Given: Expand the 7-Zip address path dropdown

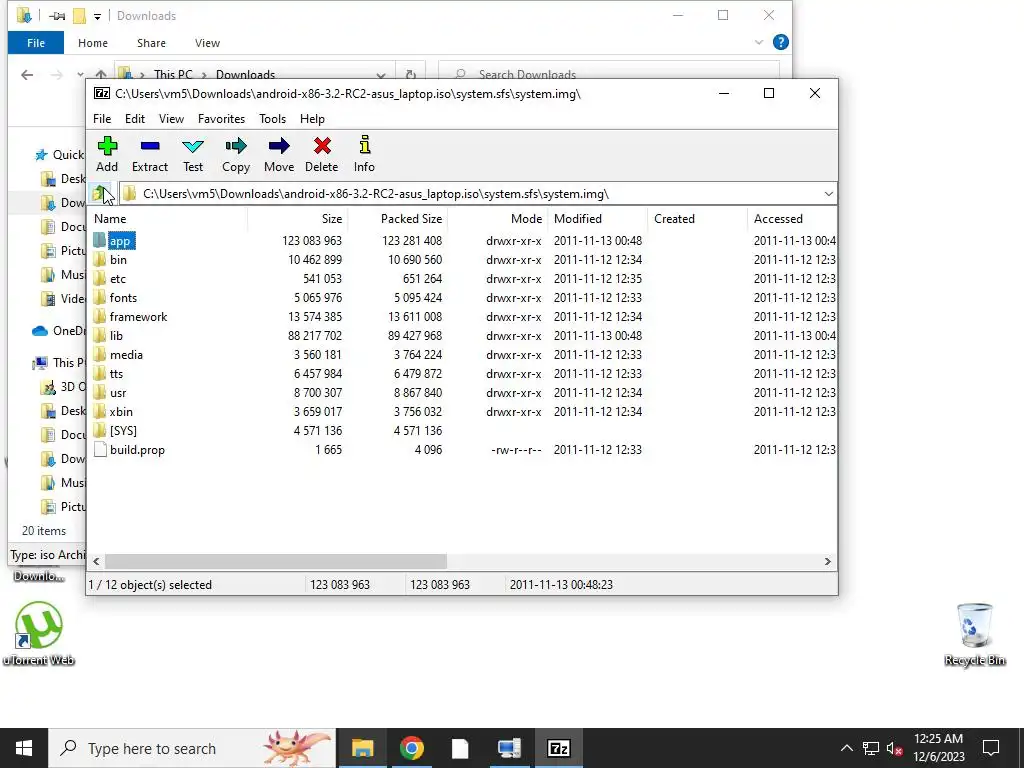Looking at the screenshot, I should pyautogui.click(x=828, y=194).
